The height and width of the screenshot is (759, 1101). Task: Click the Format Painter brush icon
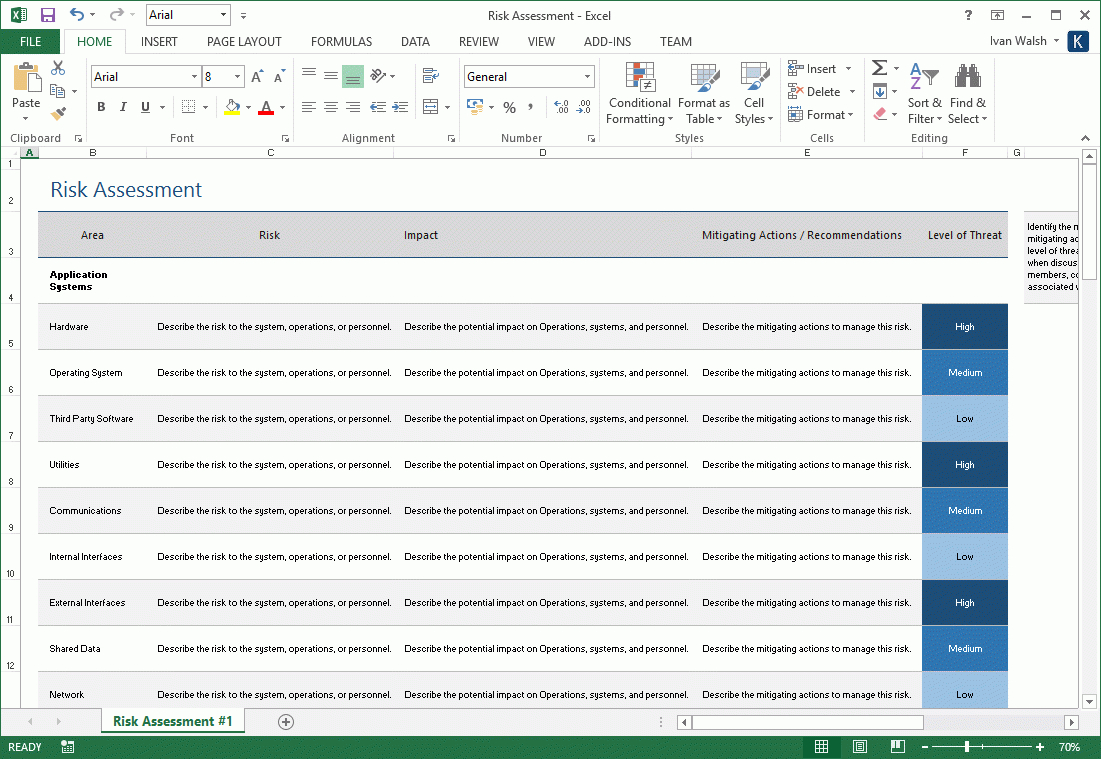point(58,114)
